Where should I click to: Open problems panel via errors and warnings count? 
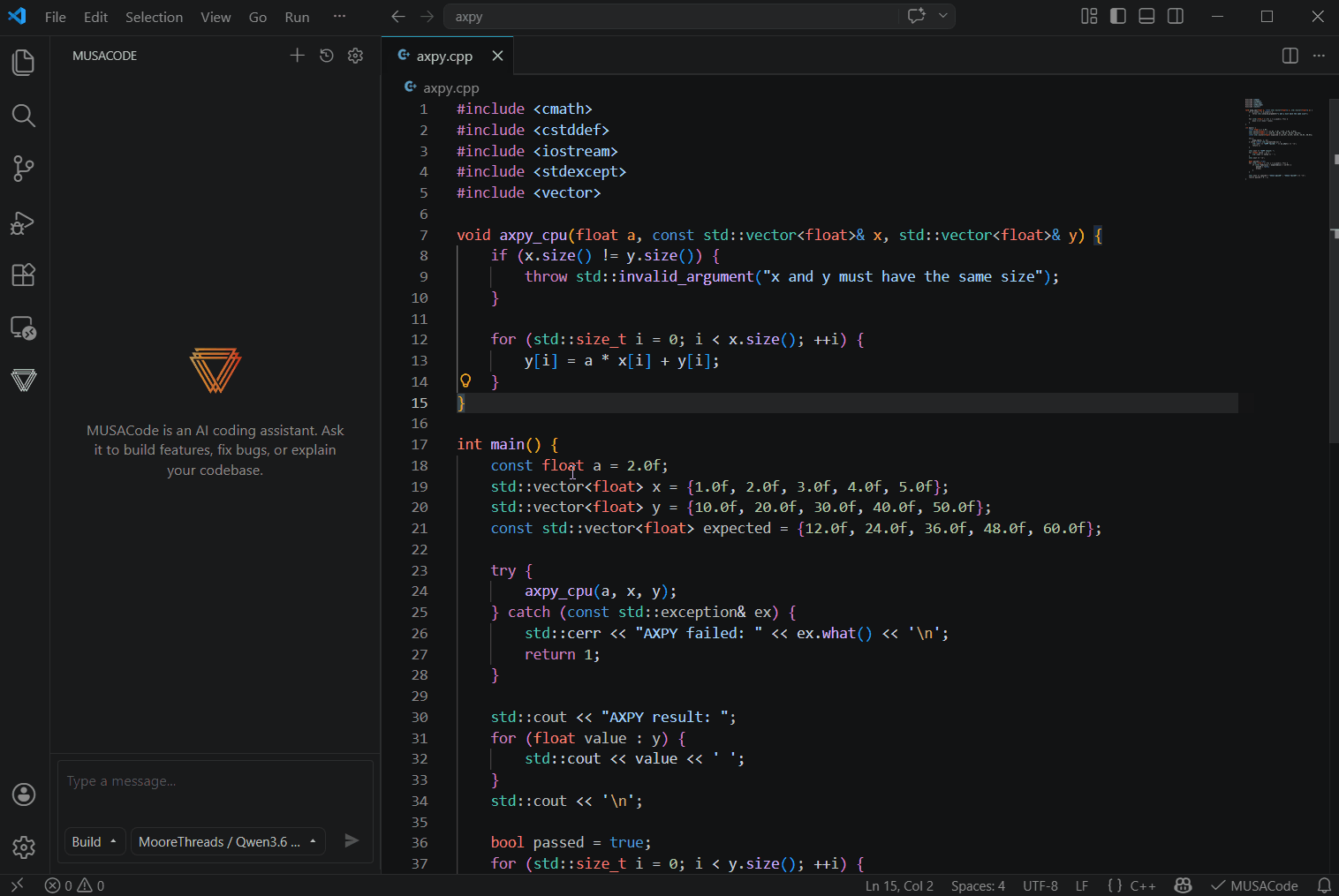tap(75, 885)
